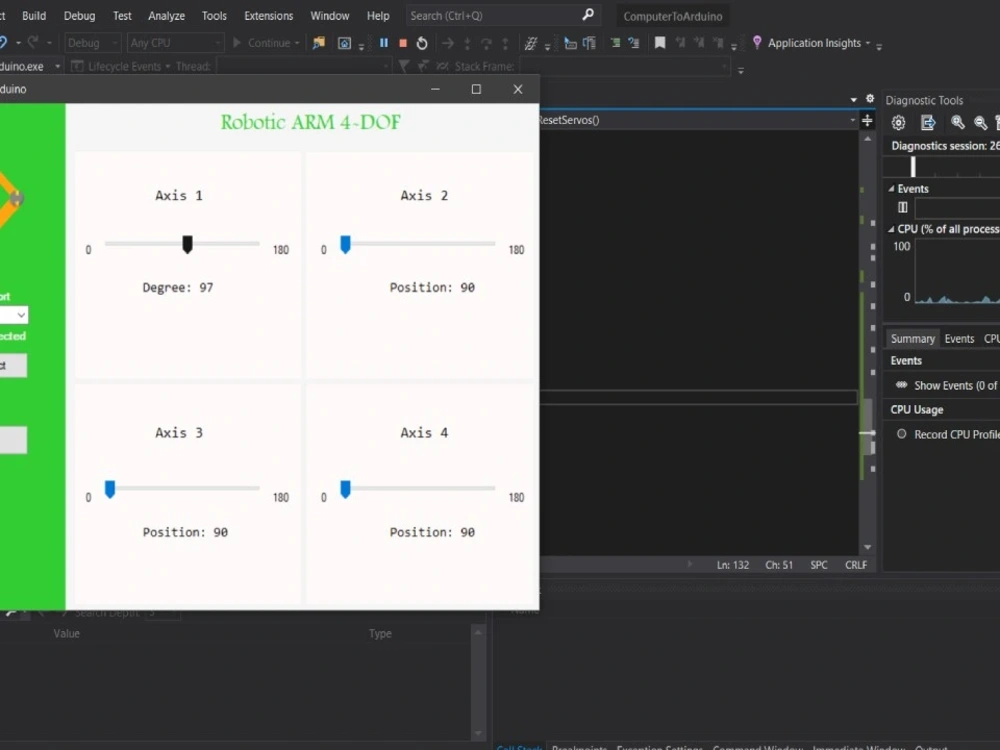The height and width of the screenshot is (750, 1000).
Task: Click the Break All pause icon
Action: [x=384, y=43]
